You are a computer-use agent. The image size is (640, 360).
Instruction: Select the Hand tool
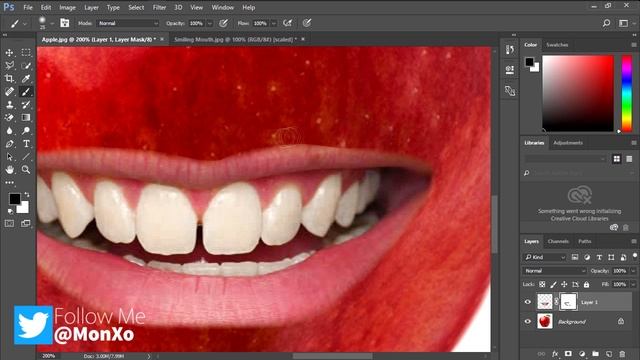(x=9, y=169)
